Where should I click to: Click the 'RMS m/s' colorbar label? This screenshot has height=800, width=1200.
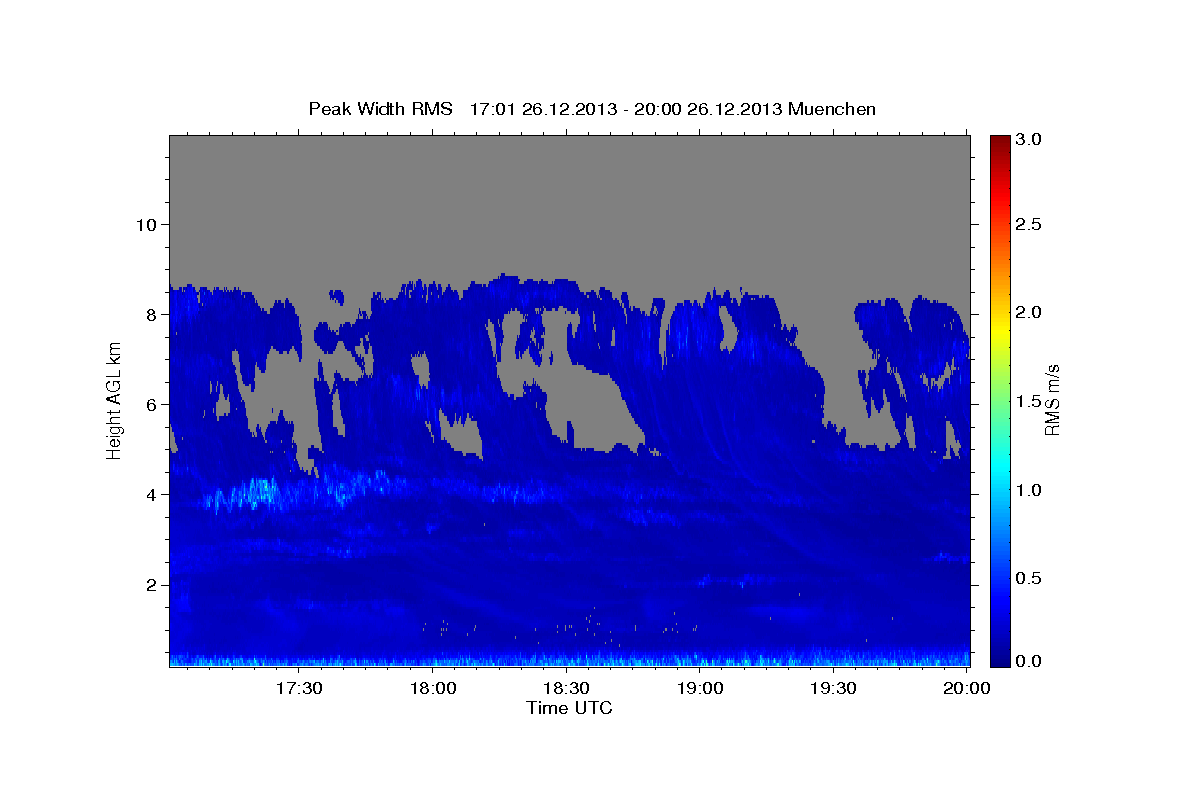tap(1051, 400)
